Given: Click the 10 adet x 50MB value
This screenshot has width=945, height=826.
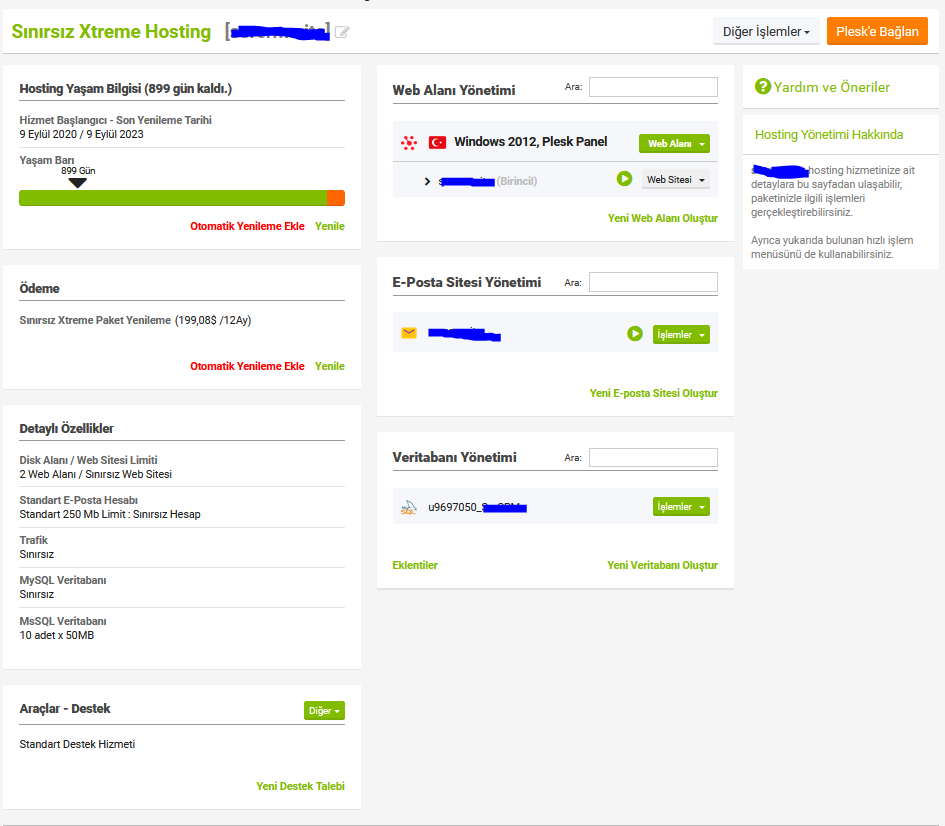Looking at the screenshot, I should click(x=57, y=636).
